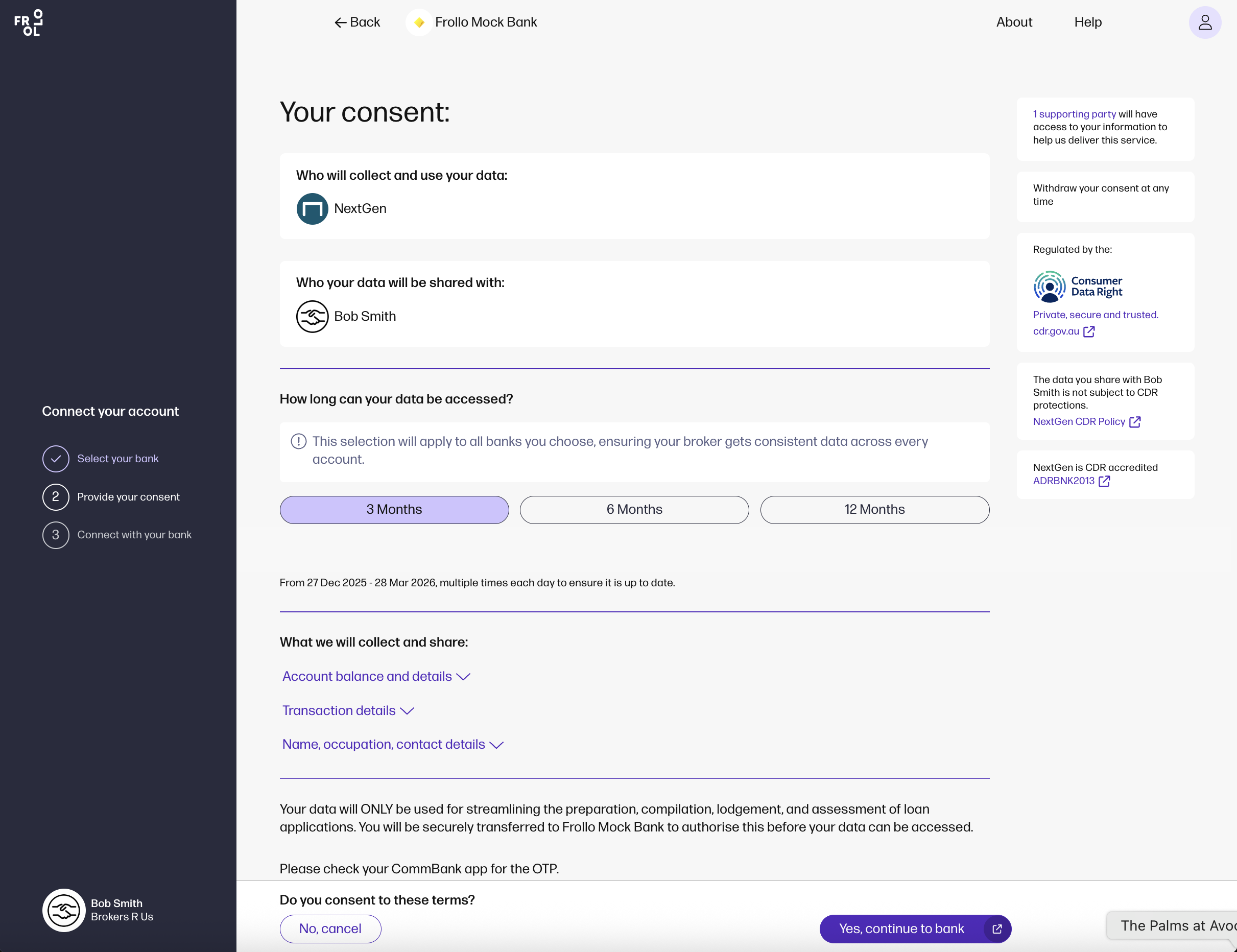Open the user profile avatar icon
Image resolution: width=1237 pixels, height=952 pixels.
click(1204, 22)
